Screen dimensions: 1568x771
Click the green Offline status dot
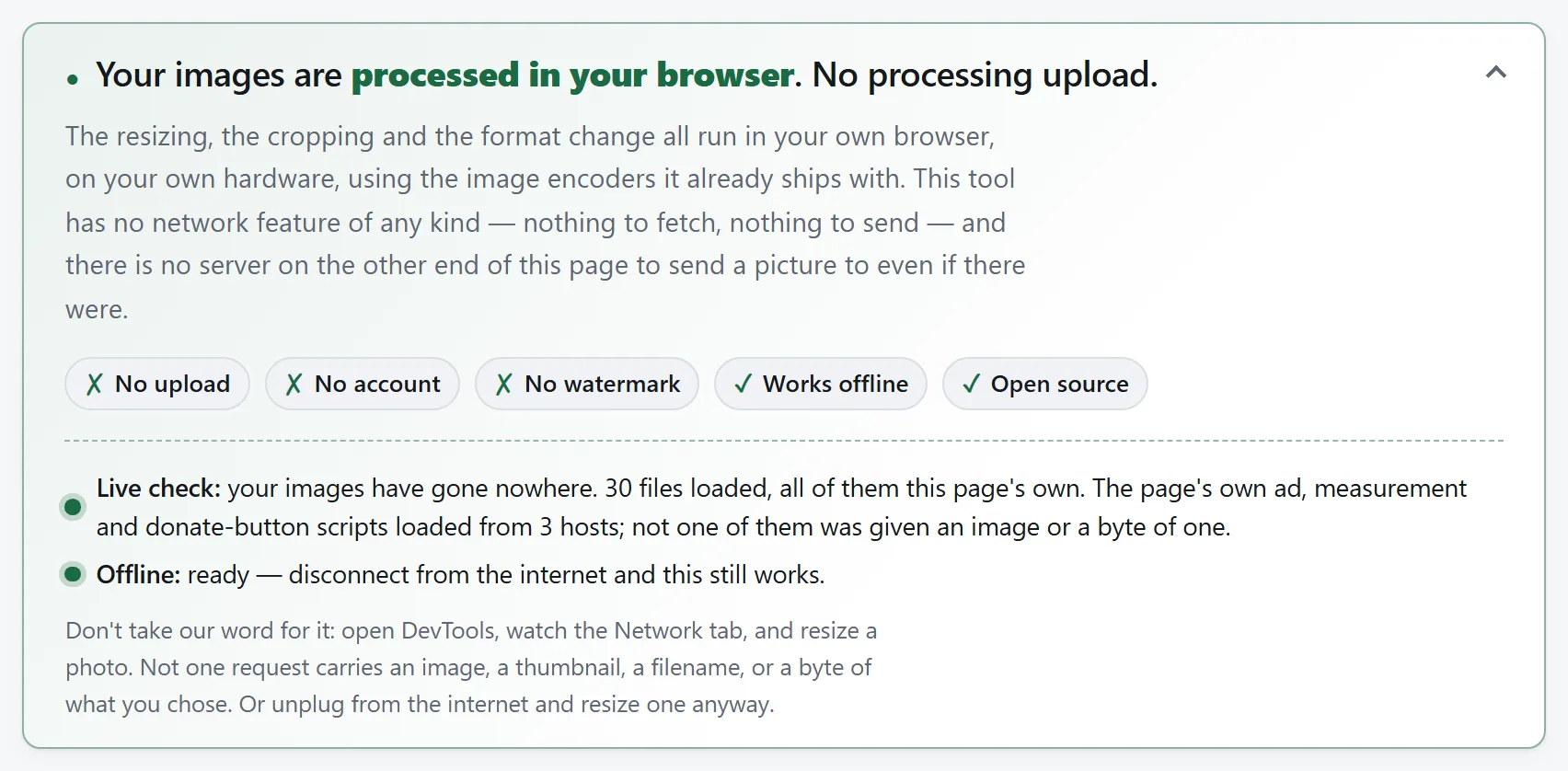coord(73,574)
